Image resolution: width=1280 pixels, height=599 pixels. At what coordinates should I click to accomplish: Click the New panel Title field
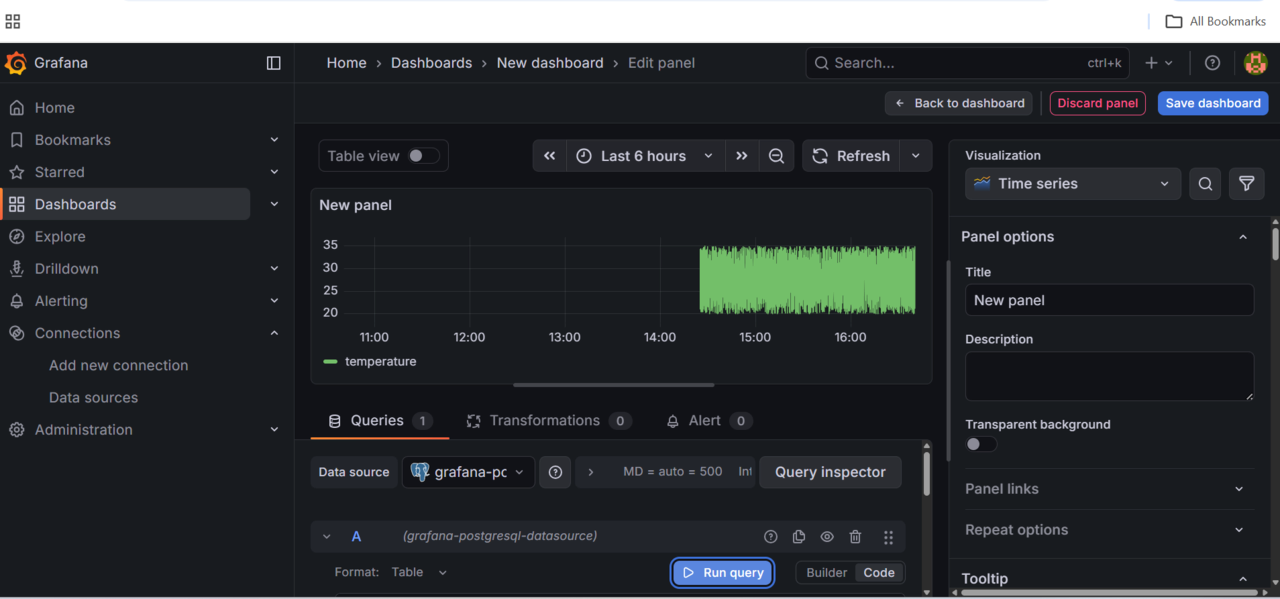[x=1108, y=300]
